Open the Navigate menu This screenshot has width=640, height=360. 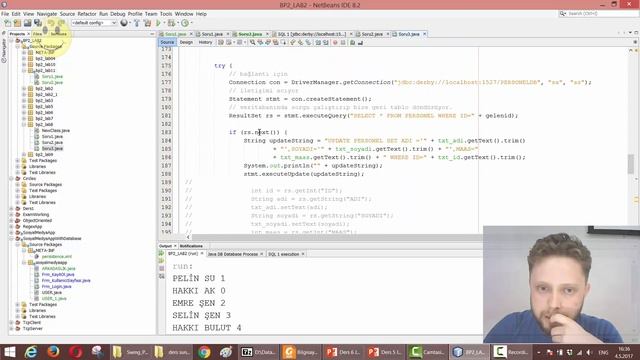(47, 14)
